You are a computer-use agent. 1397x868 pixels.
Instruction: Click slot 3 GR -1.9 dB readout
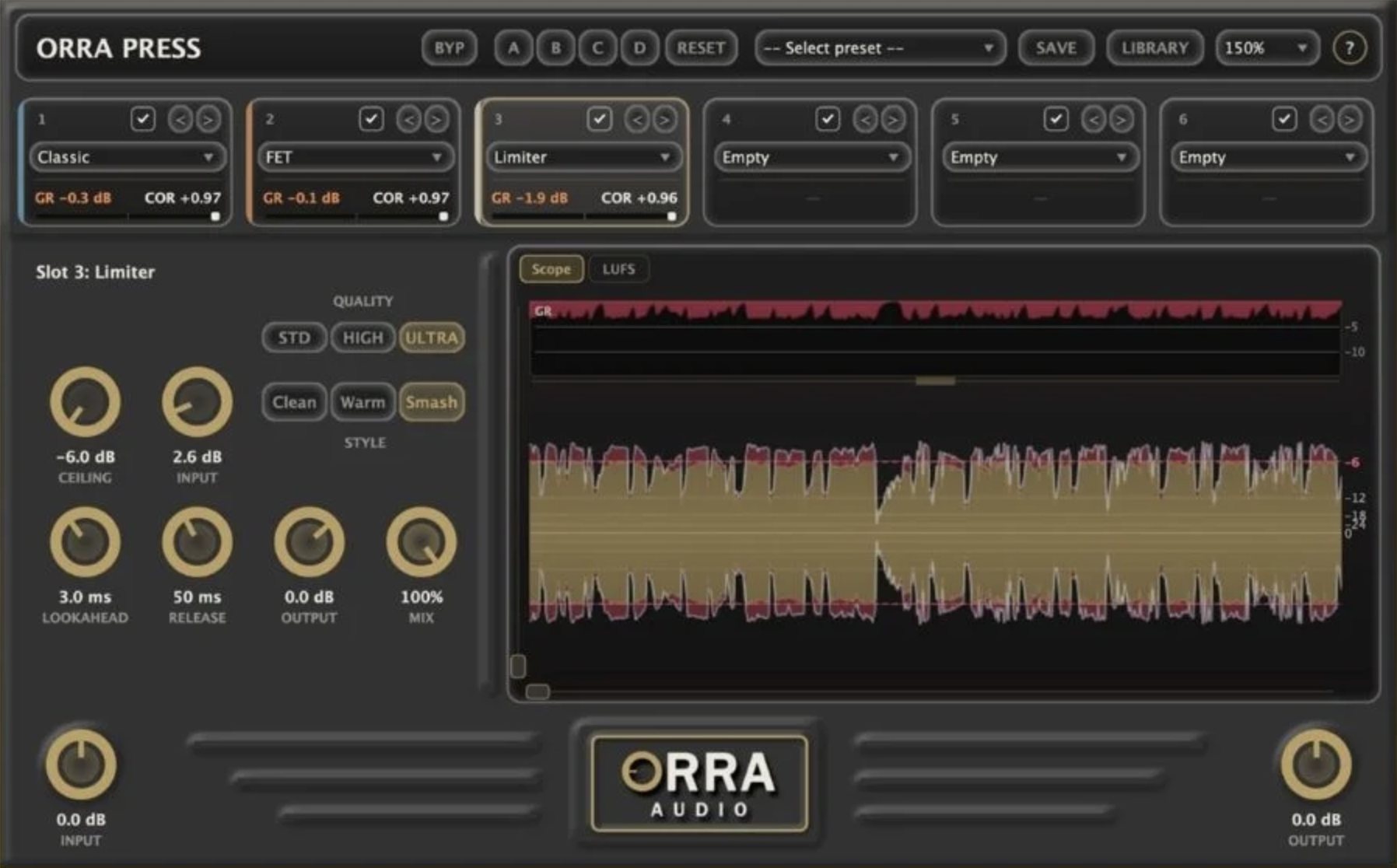[x=529, y=198]
